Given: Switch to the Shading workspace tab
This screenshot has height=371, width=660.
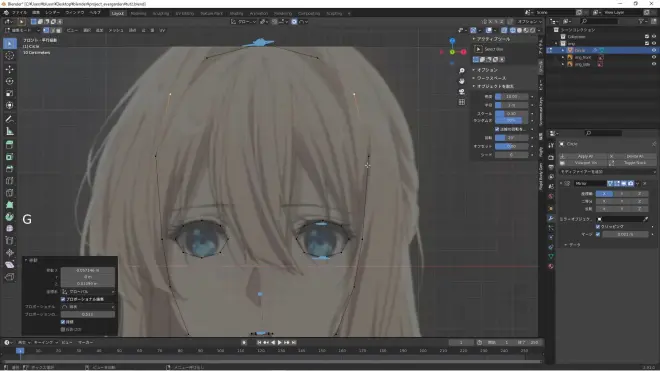Looking at the screenshot, I should tap(236, 13).
